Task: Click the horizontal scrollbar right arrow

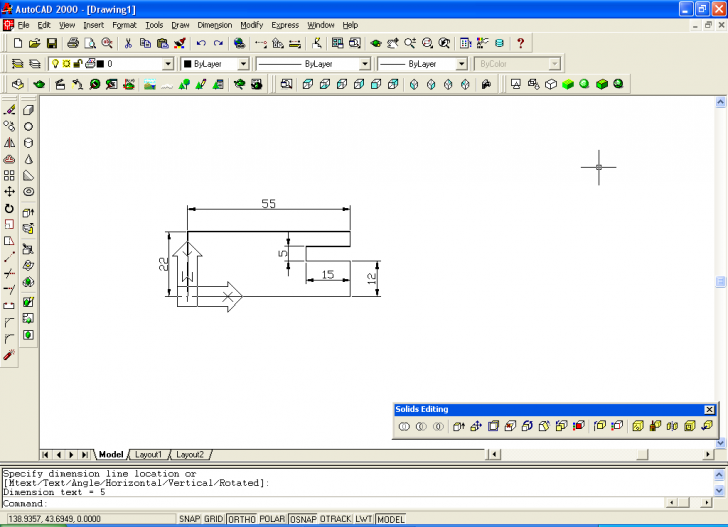Action: coord(708,454)
